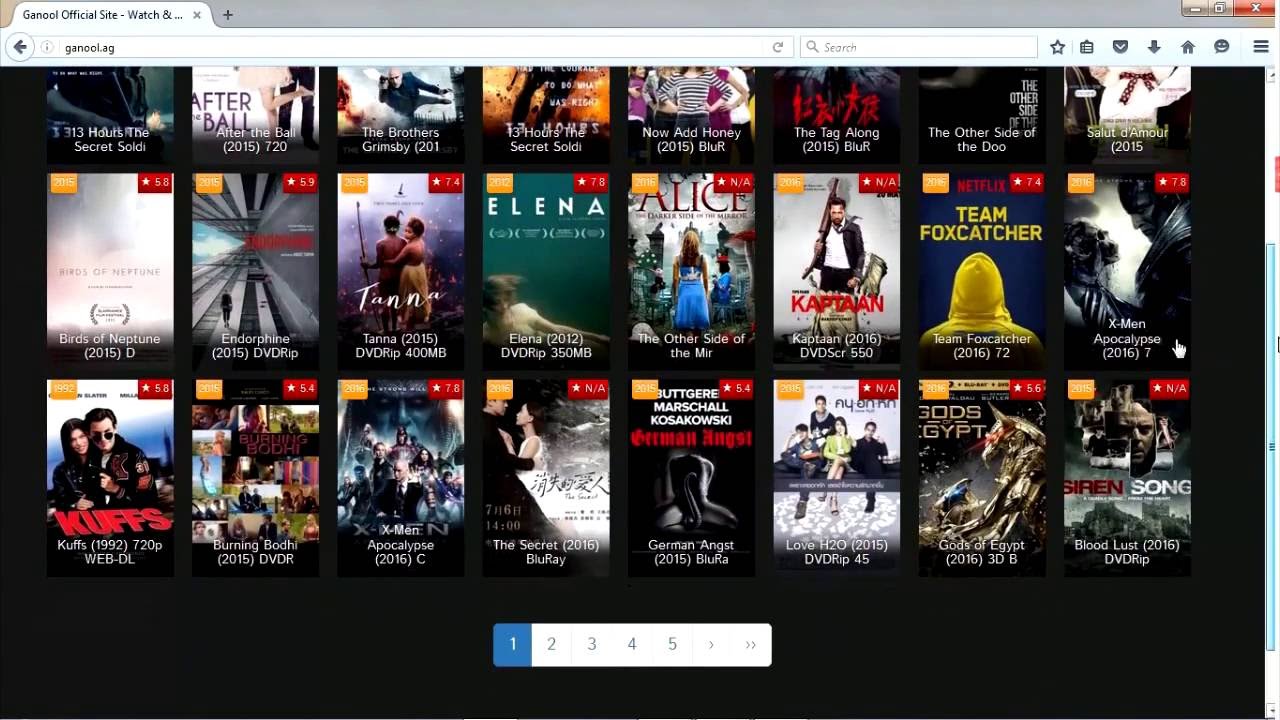
Task: Click the Search input field
Action: tap(918, 47)
